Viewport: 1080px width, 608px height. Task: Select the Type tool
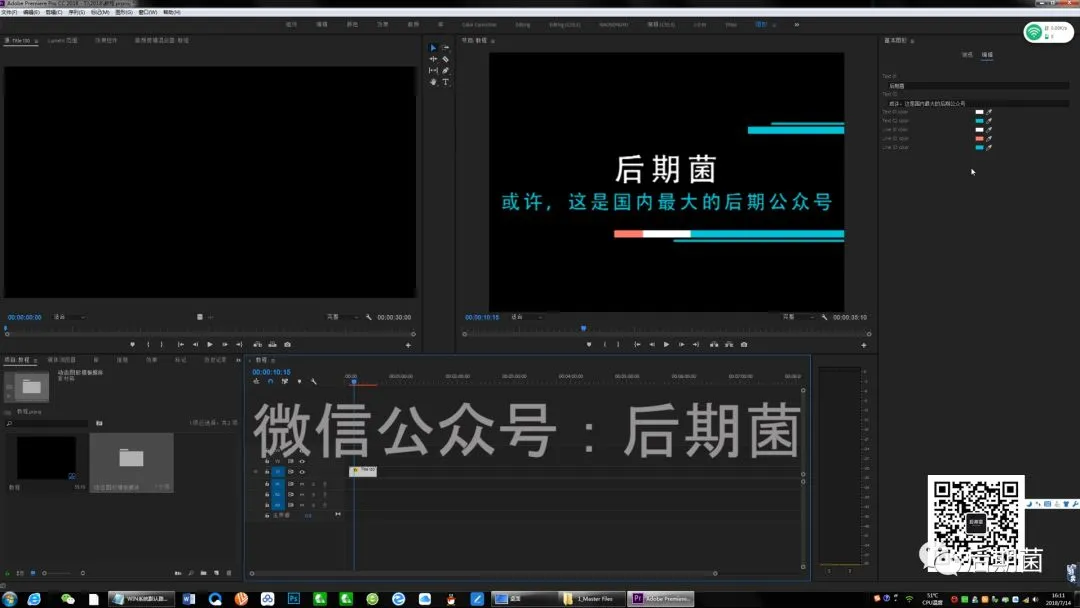[x=446, y=82]
